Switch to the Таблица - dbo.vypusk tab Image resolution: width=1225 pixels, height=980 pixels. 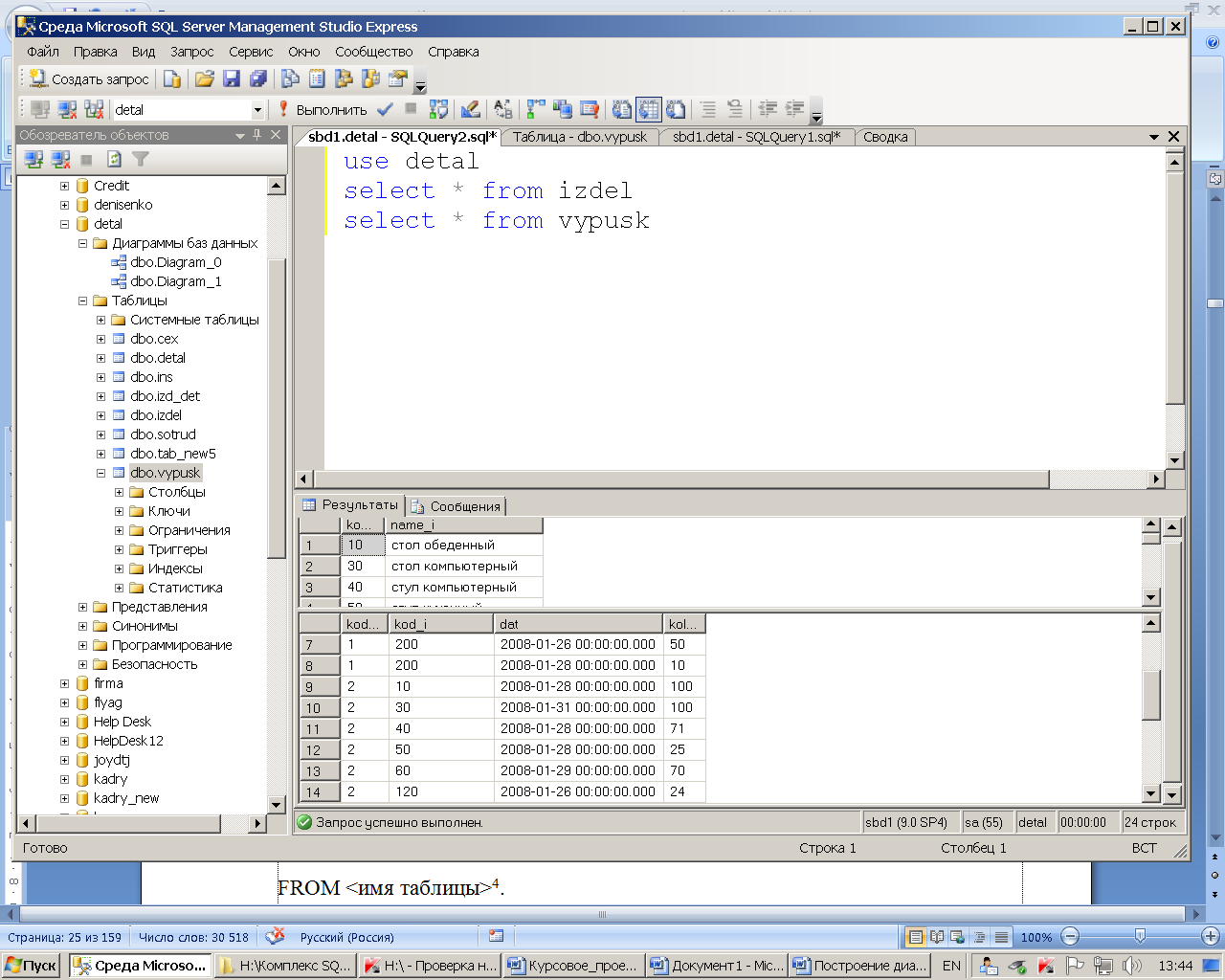pyautogui.click(x=580, y=137)
